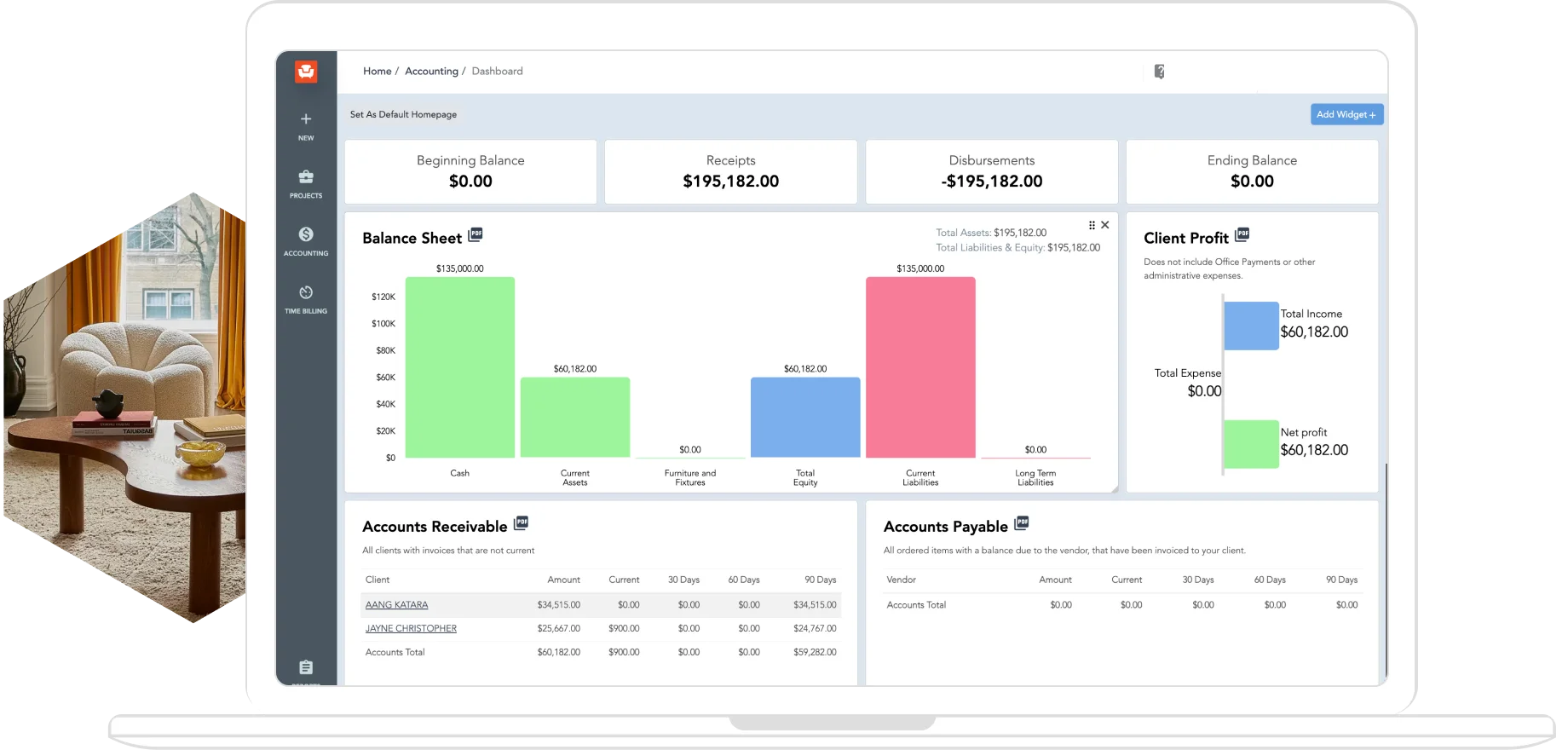Click the pink Current Liabilities bar

(920, 367)
